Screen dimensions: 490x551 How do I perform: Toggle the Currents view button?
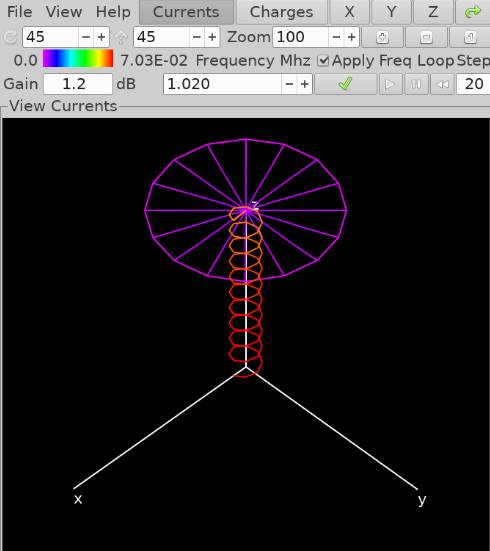(186, 12)
